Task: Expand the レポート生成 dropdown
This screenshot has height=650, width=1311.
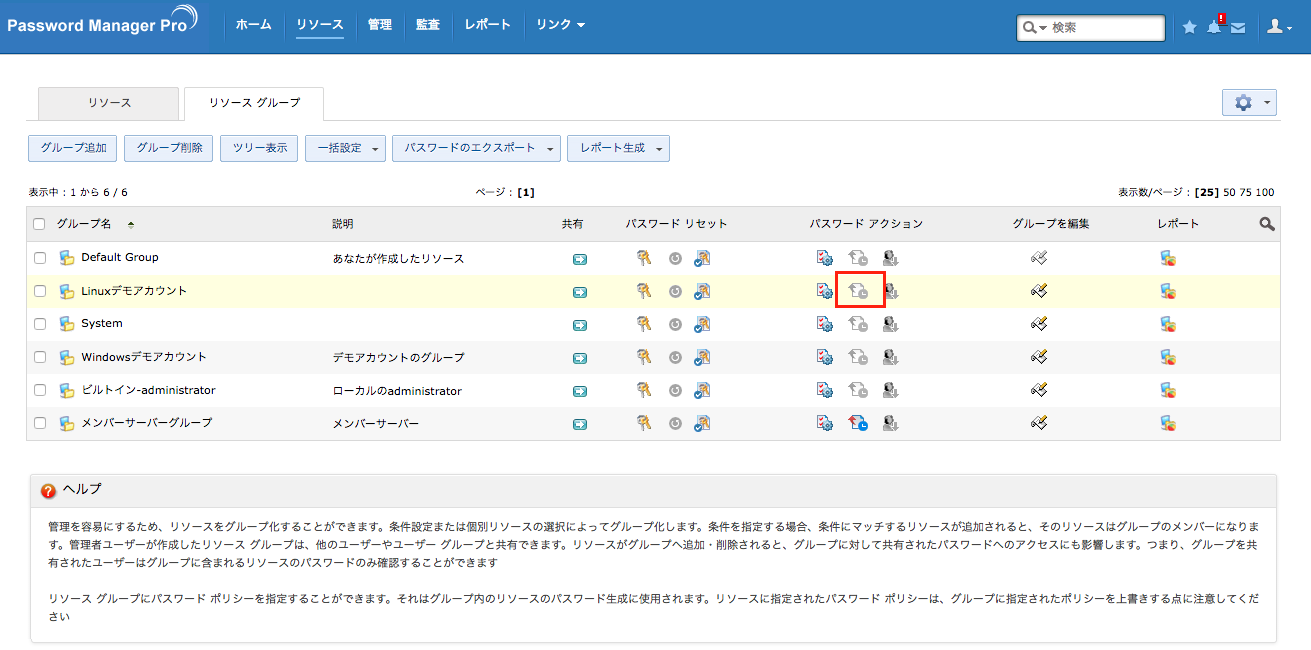Action: (617, 148)
